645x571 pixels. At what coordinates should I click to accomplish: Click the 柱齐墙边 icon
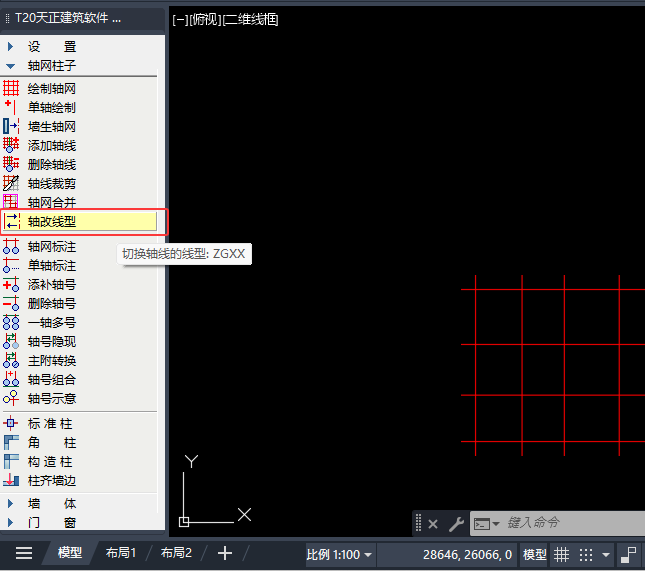[11, 480]
